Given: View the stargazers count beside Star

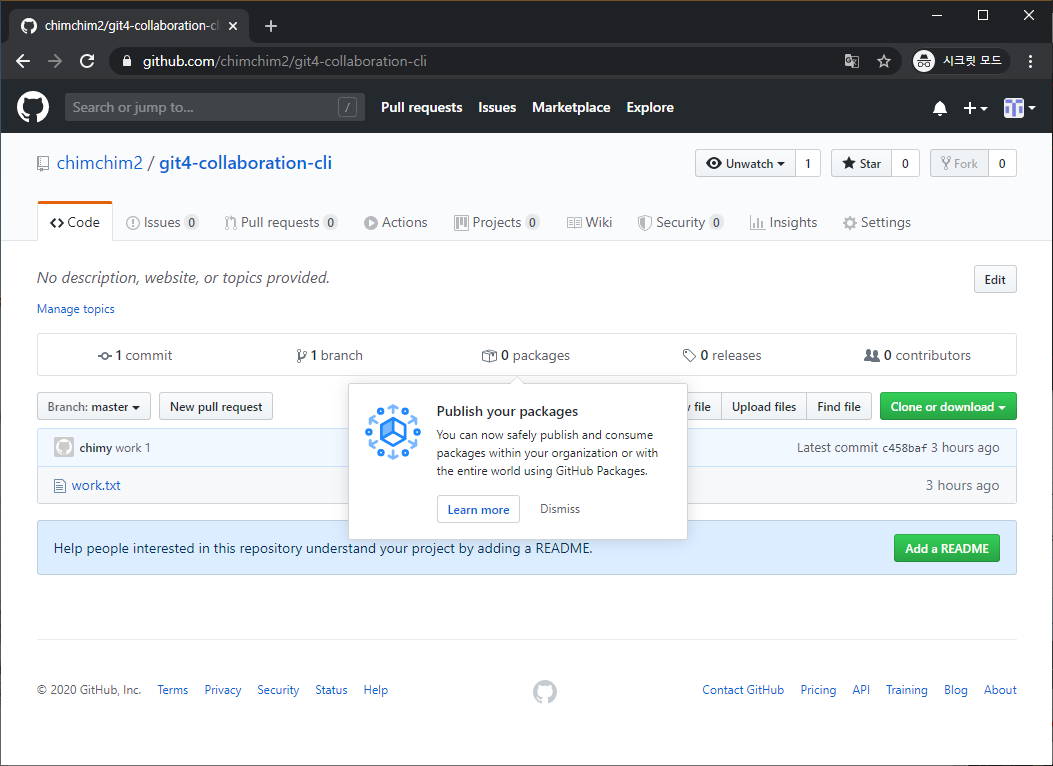Looking at the screenshot, I should point(905,163).
